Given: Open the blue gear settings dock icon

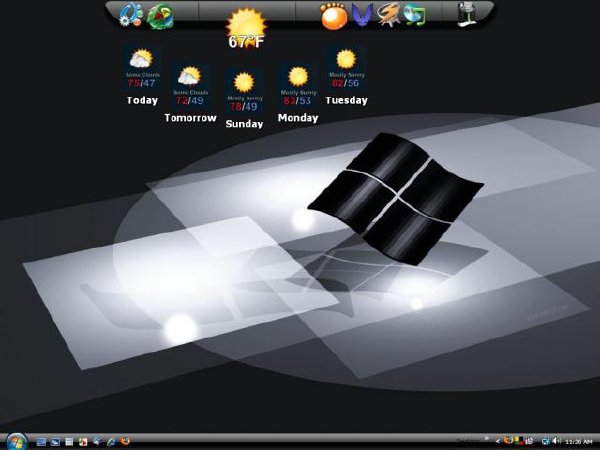Looking at the screenshot, I should [130, 15].
